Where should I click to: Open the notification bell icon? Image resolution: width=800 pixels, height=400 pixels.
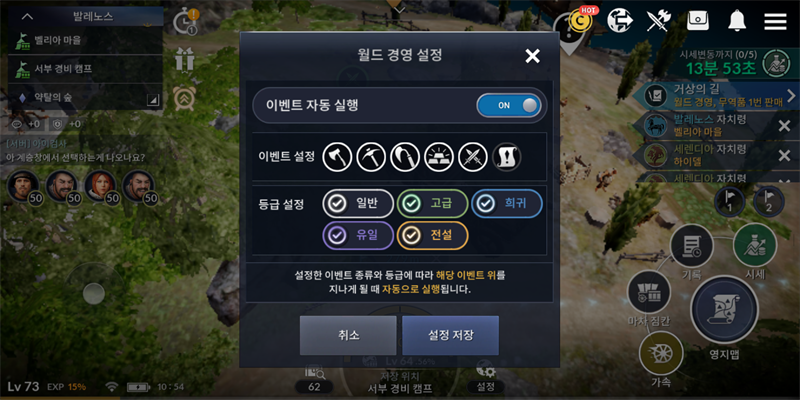737,21
